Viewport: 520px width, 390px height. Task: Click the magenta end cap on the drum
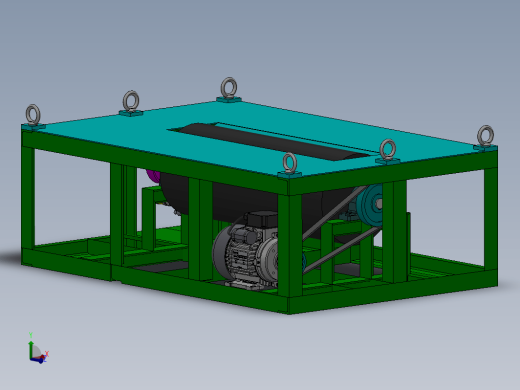(x=153, y=176)
